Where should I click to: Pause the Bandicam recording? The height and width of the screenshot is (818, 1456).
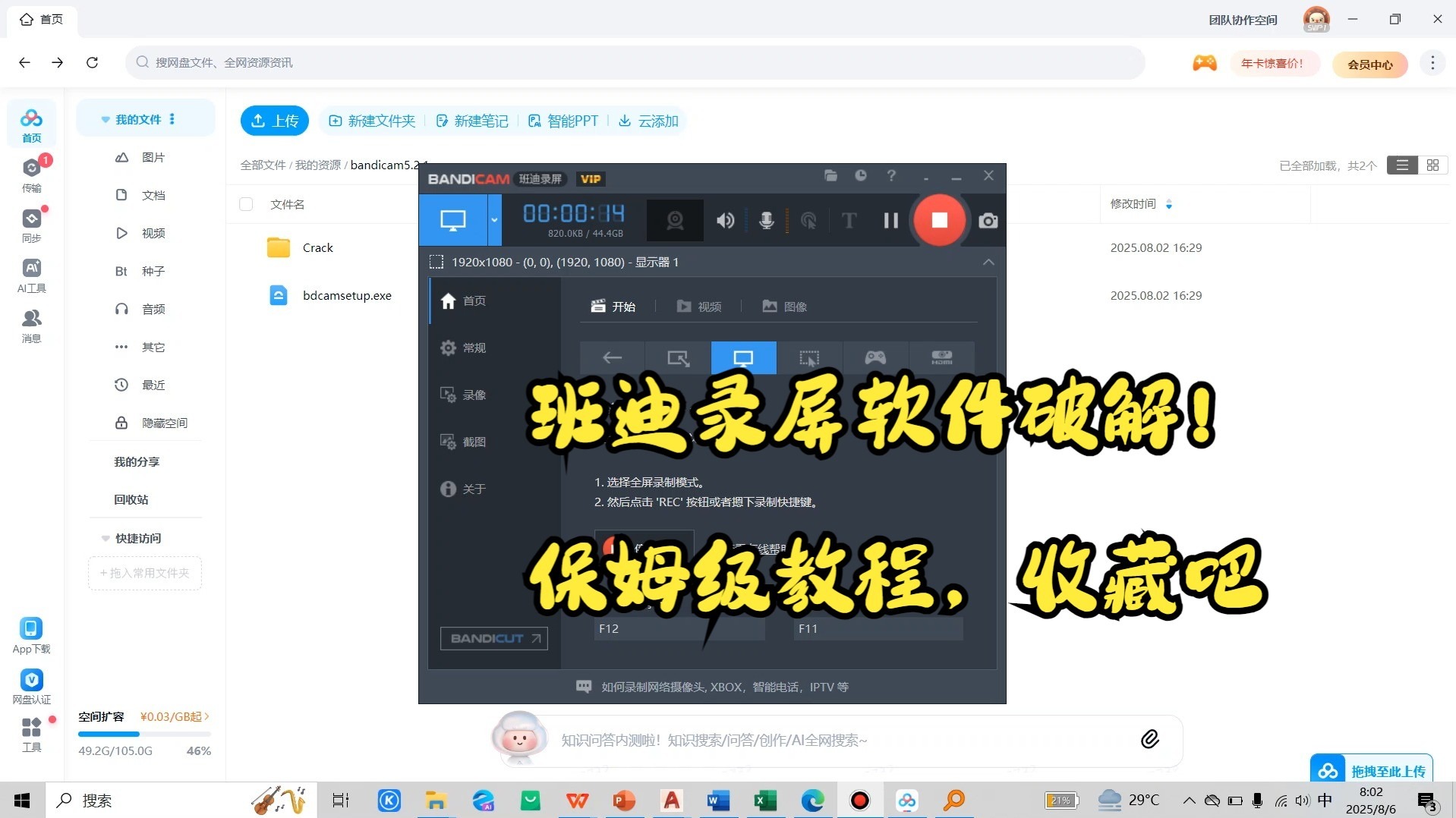coord(890,220)
